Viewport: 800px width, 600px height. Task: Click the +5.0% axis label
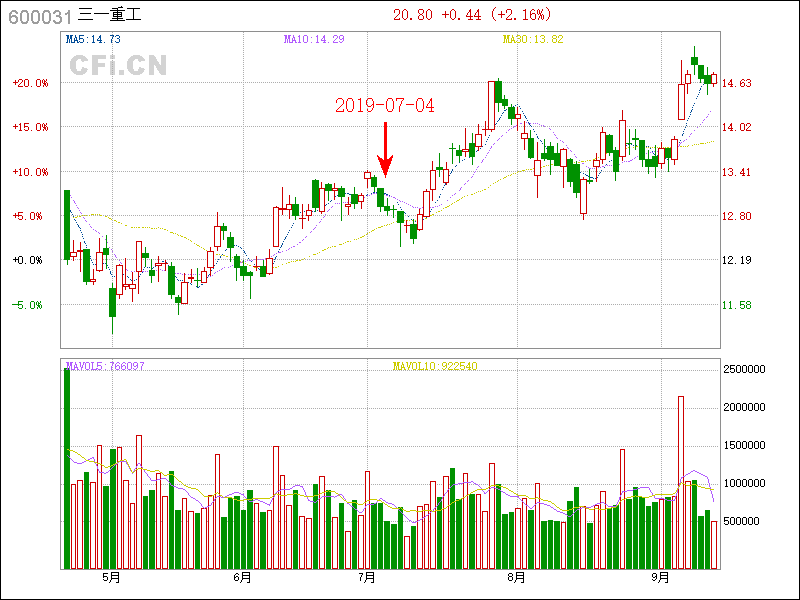[x=28, y=216]
